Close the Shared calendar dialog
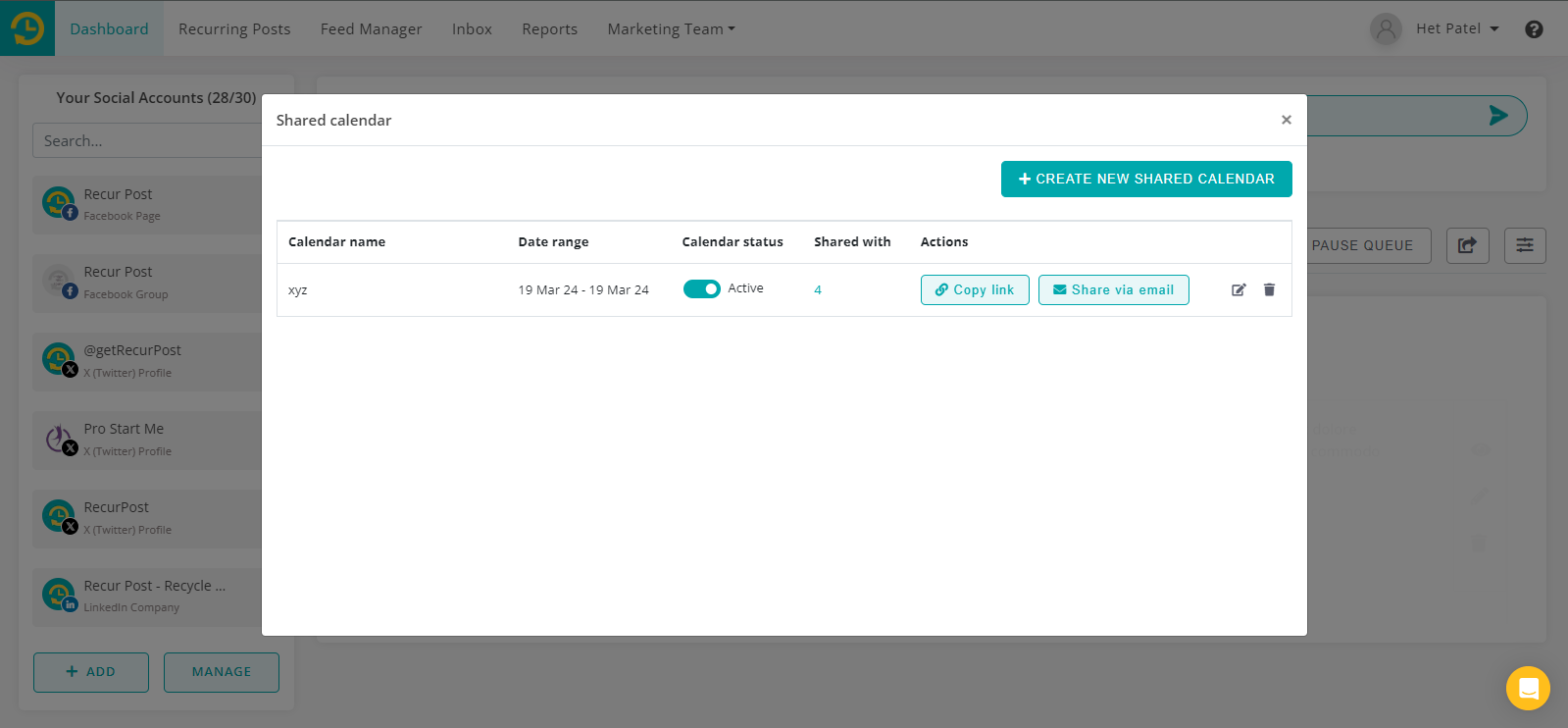This screenshot has width=1568, height=728. (x=1286, y=120)
